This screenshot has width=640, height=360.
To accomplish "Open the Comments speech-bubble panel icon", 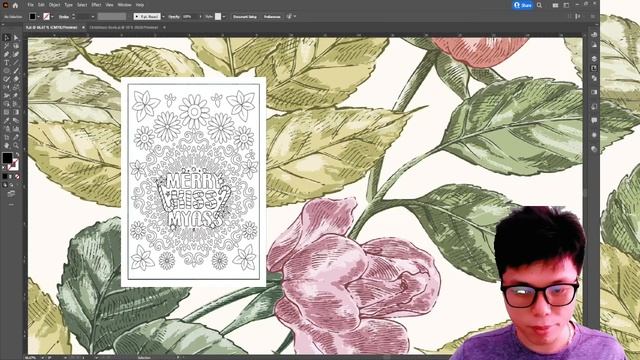I will point(594,120).
